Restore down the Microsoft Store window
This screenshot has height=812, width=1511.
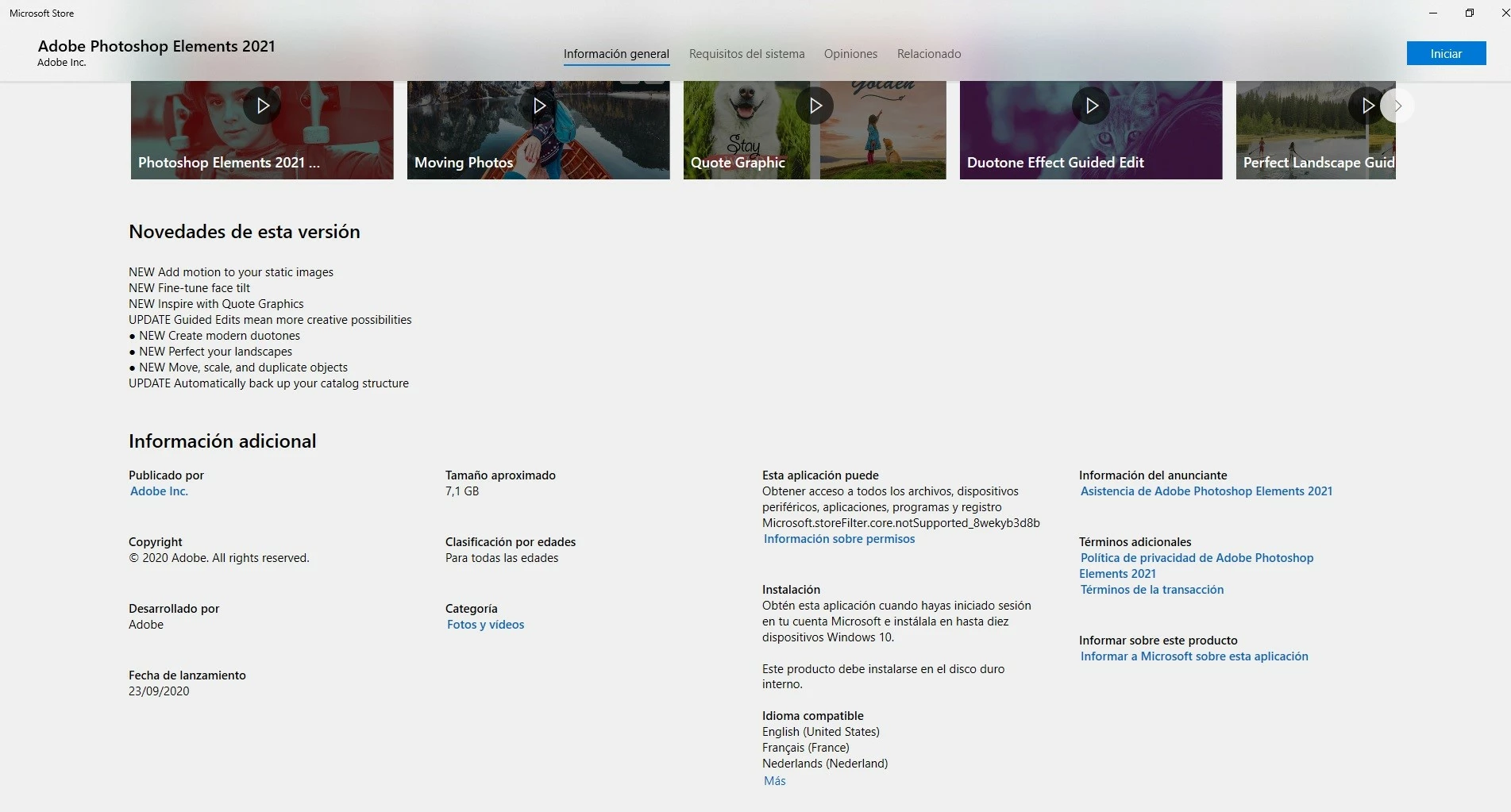click(1470, 13)
